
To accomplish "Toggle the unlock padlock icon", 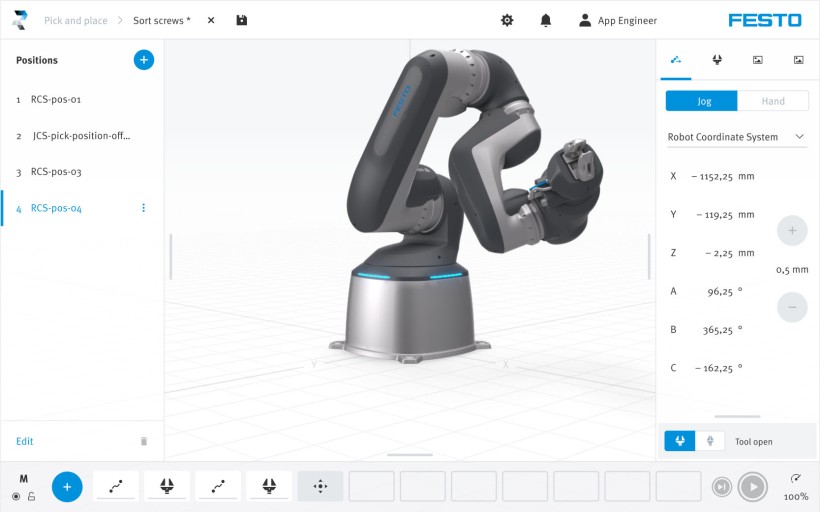I will point(31,496).
